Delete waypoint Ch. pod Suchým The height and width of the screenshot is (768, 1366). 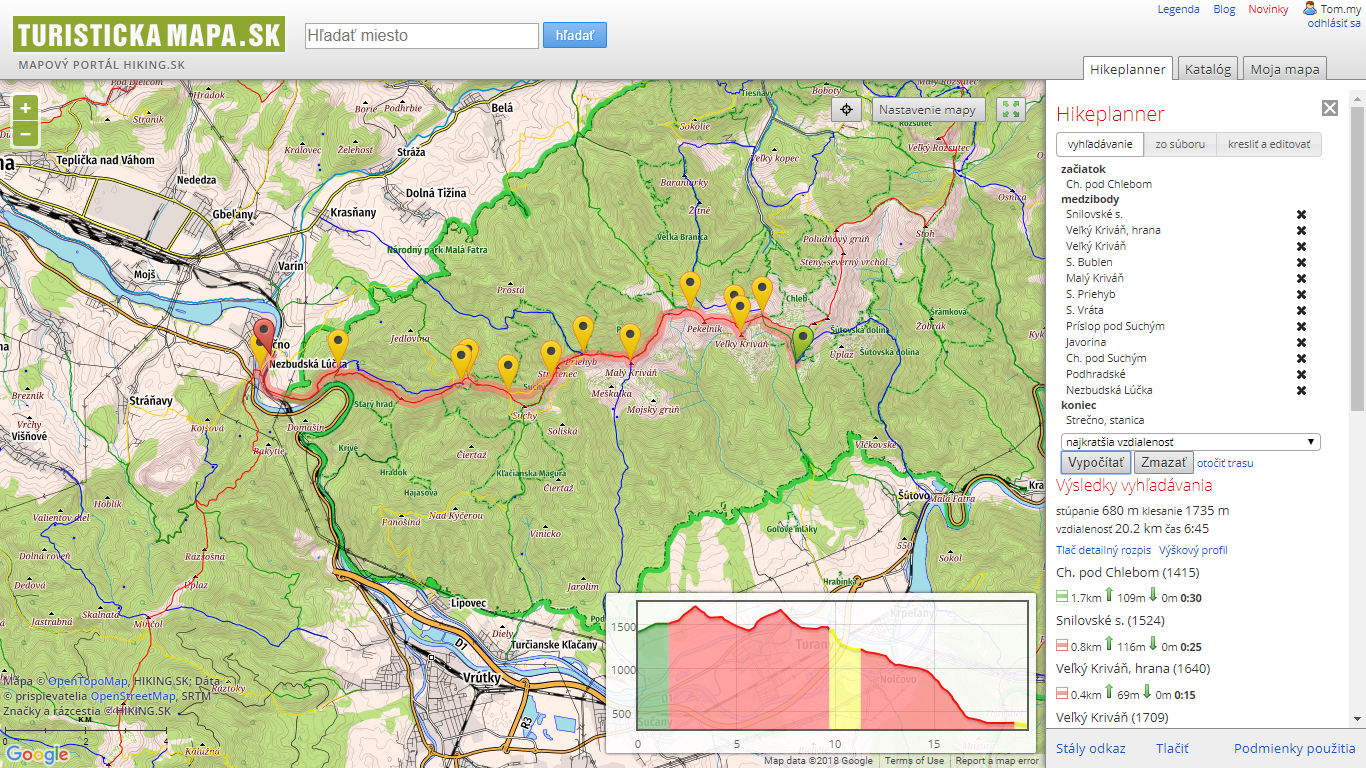pyautogui.click(x=1301, y=358)
